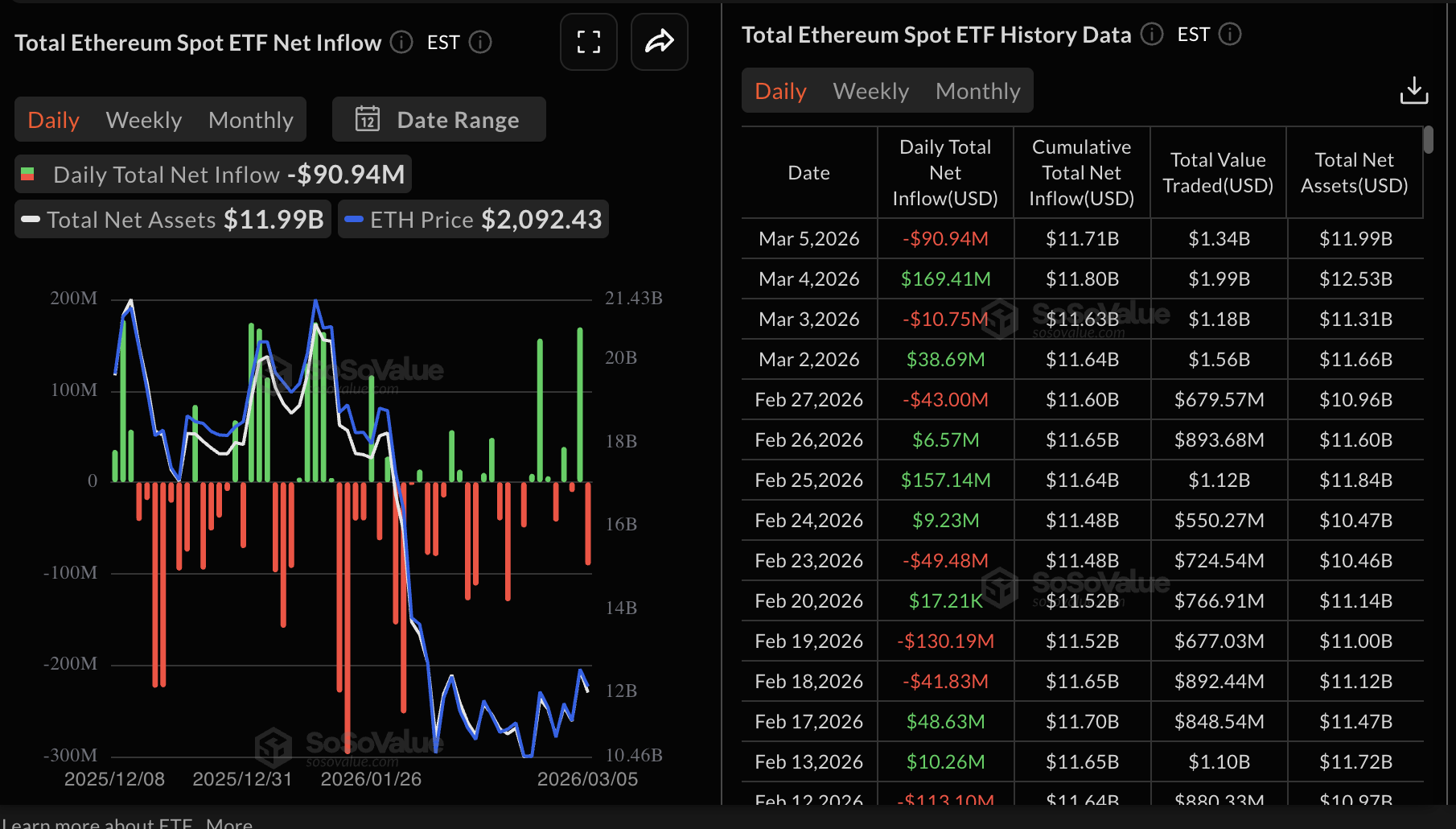Click the $12.53B net assets value
The image size is (1456, 829).
tap(1355, 279)
